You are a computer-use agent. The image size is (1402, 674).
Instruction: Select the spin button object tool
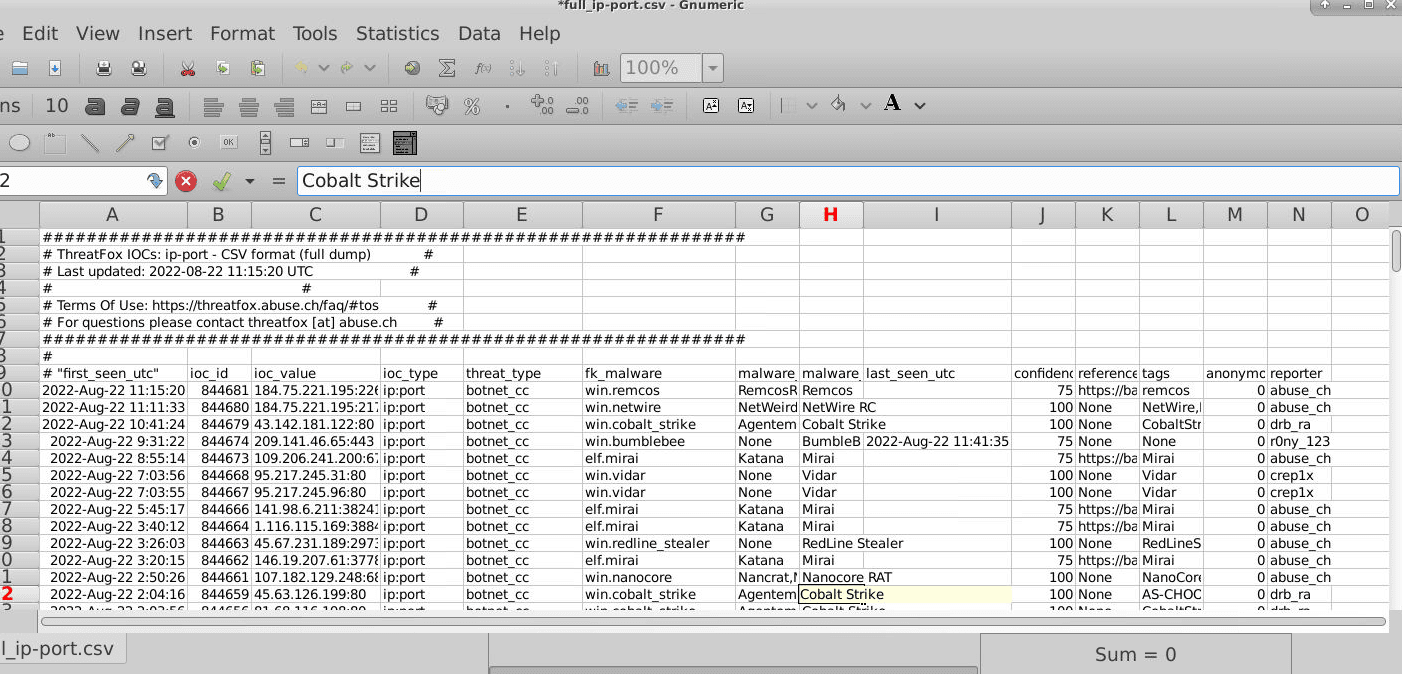(299, 143)
